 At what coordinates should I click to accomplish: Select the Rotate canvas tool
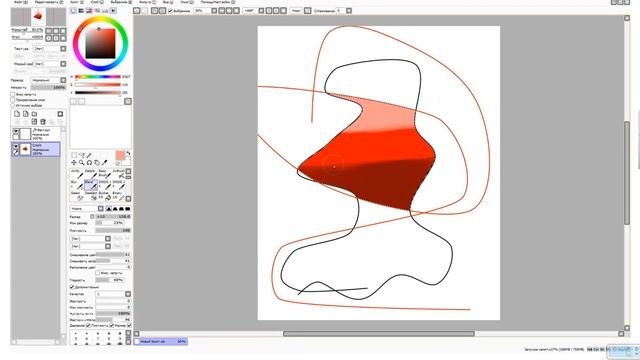coord(89,162)
